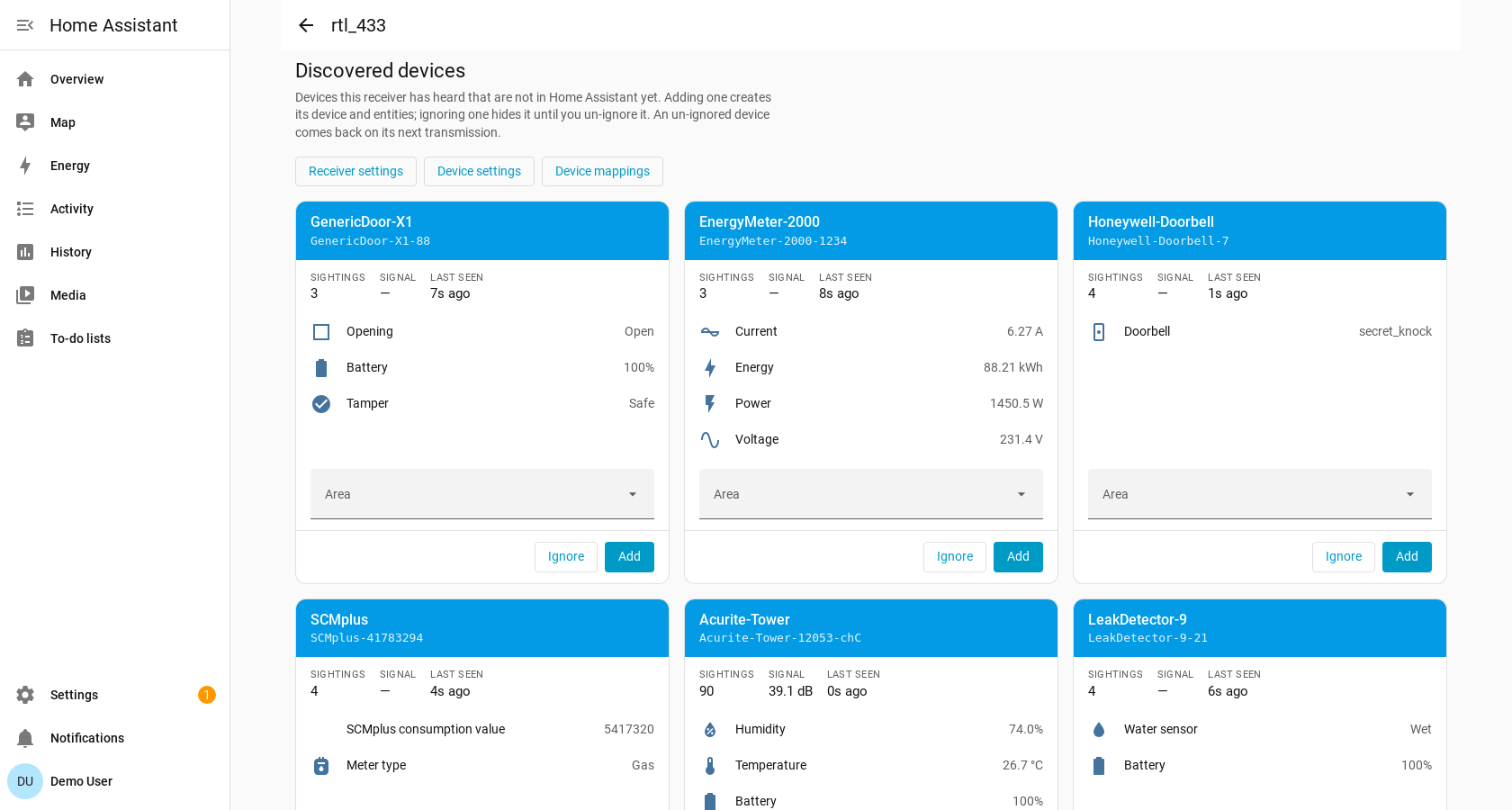The height and width of the screenshot is (810, 1512).
Task: Click the Voltage sine wave icon
Action: pyautogui.click(x=710, y=440)
